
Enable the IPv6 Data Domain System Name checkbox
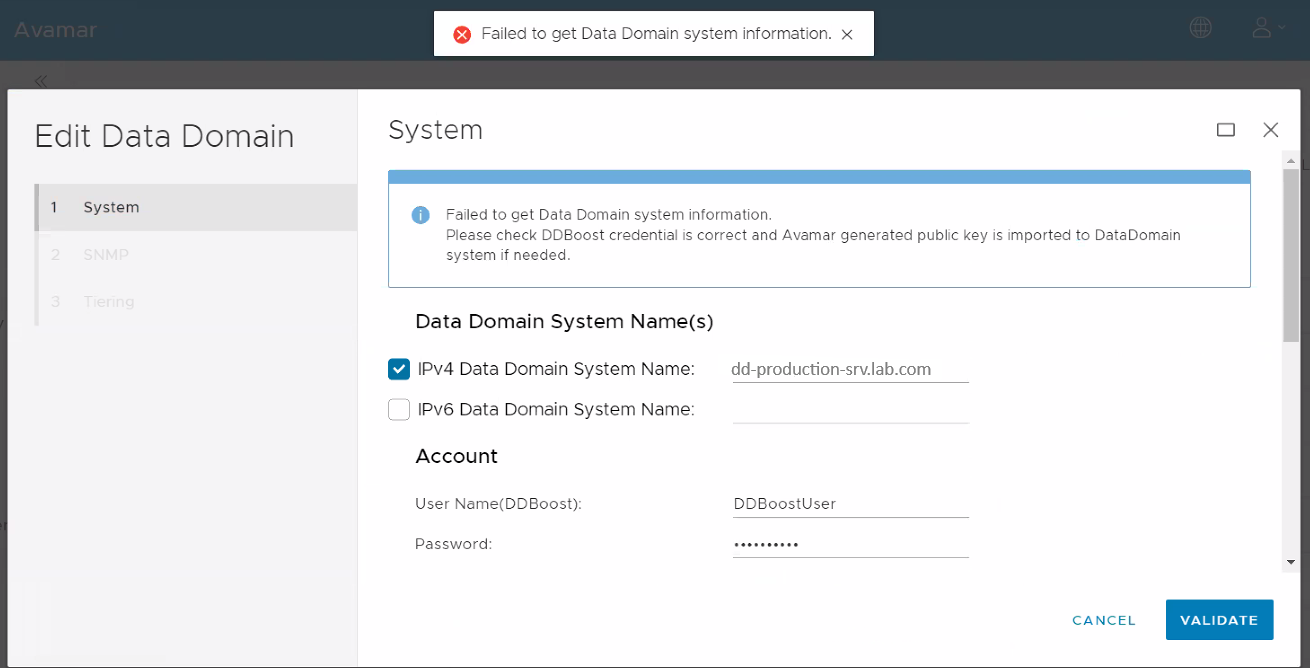tap(398, 409)
